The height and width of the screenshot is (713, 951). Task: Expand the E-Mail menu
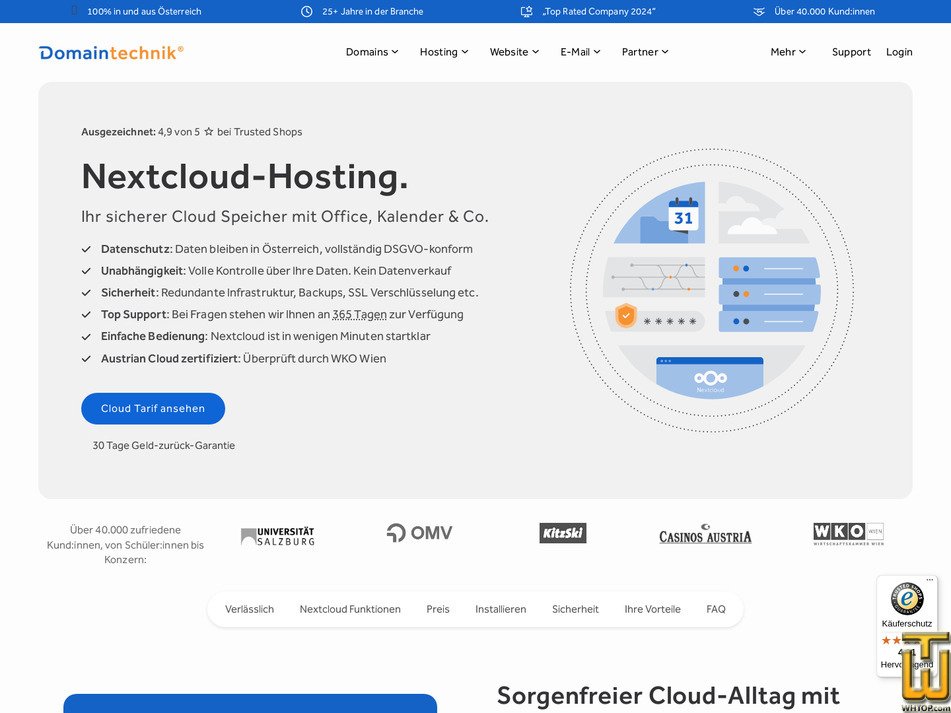point(580,52)
